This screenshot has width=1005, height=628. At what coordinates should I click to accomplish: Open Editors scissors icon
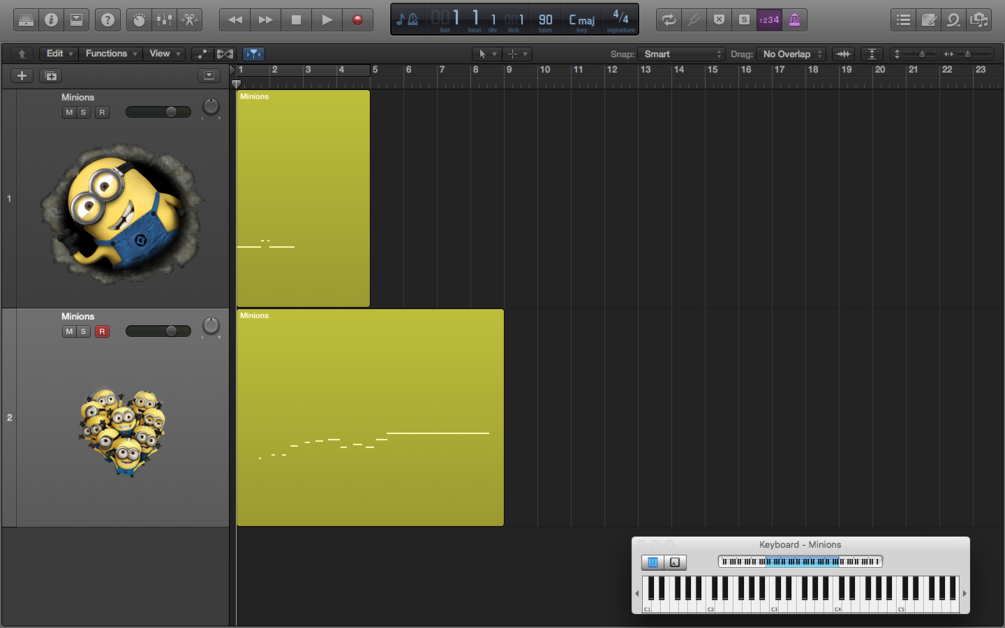click(x=190, y=20)
